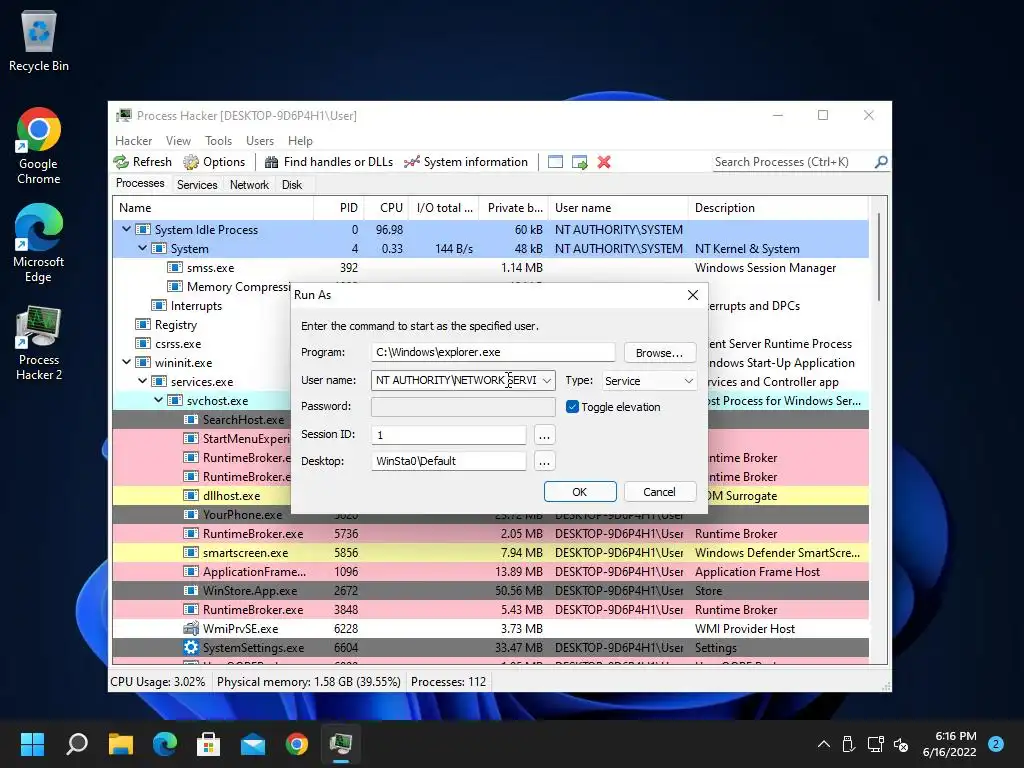This screenshot has height=768, width=1024.
Task: Click find window and thread icon
Action: [x=579, y=162]
